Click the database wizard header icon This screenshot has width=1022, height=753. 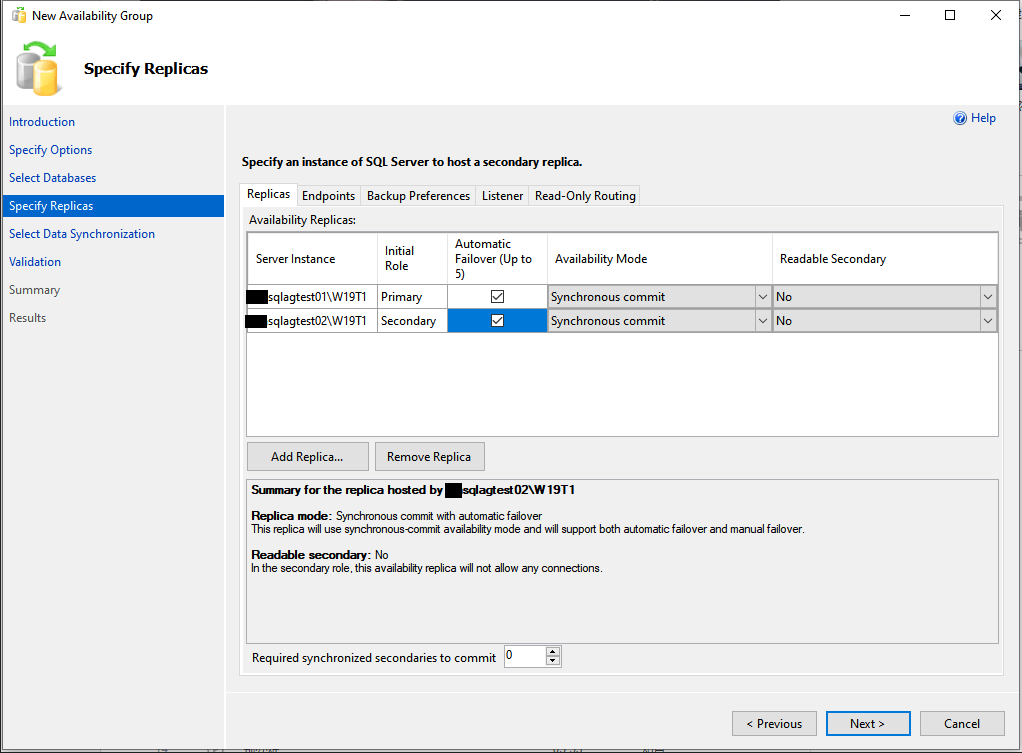[39, 69]
